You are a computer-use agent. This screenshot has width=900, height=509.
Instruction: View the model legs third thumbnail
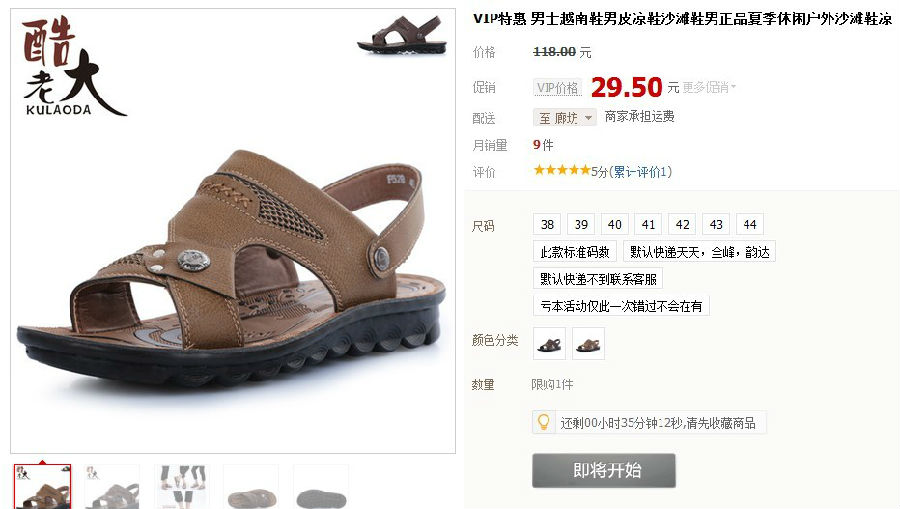click(x=182, y=486)
